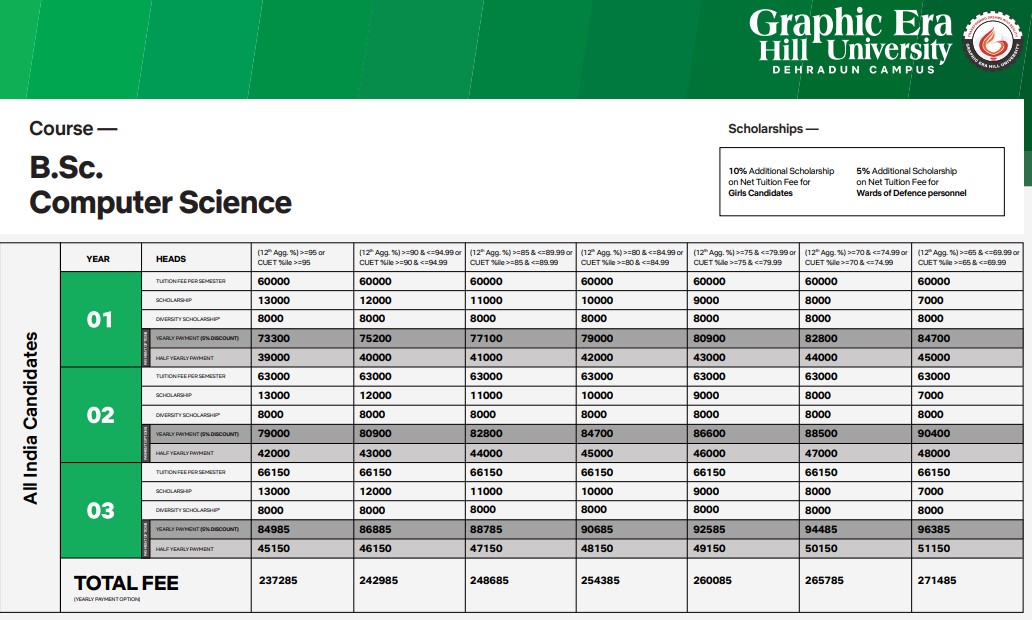Click the total fee value 260085
Viewport: 1032px width, 620px height.
pyautogui.click(x=712, y=581)
